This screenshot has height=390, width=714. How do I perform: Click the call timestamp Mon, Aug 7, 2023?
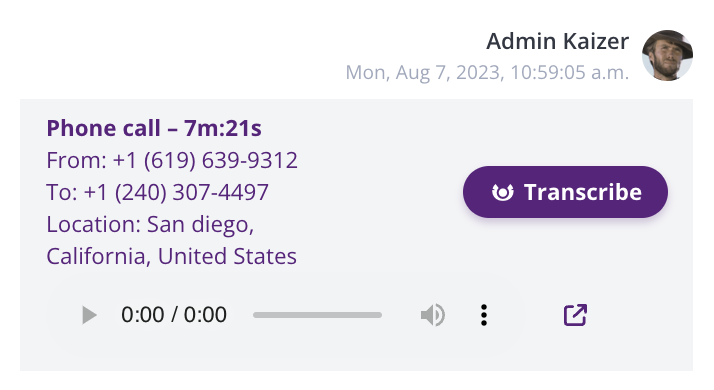pyautogui.click(x=425, y=72)
